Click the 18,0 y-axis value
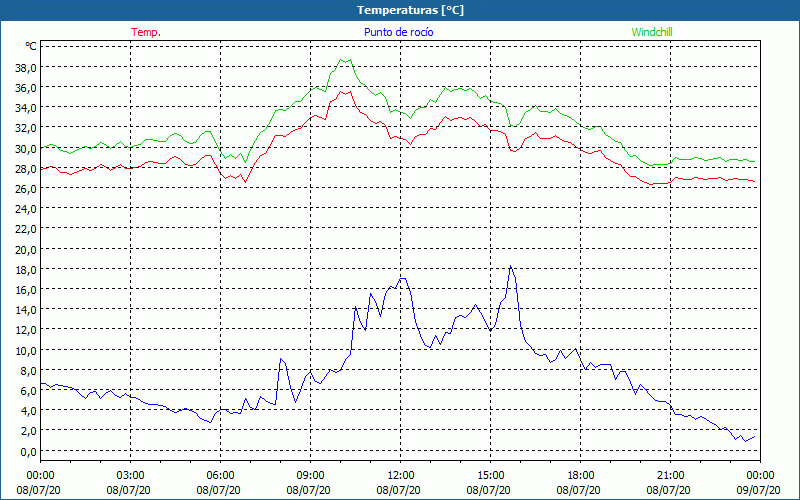 pyautogui.click(x=26, y=269)
